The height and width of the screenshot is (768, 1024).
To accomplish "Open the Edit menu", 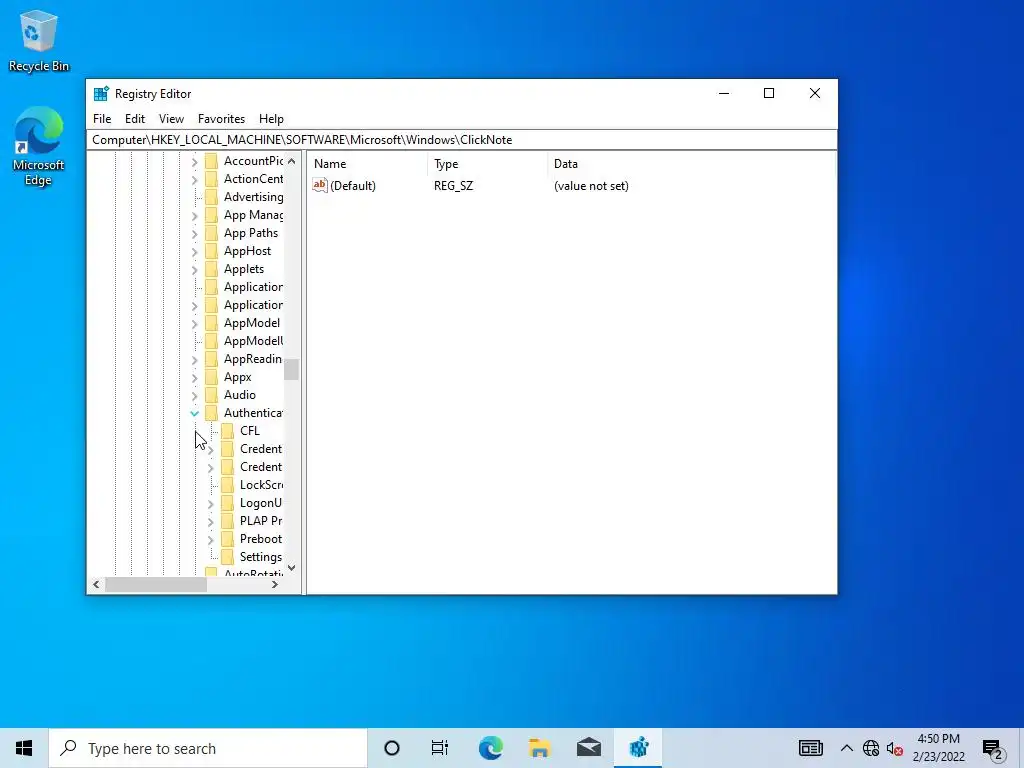I will point(135,119).
